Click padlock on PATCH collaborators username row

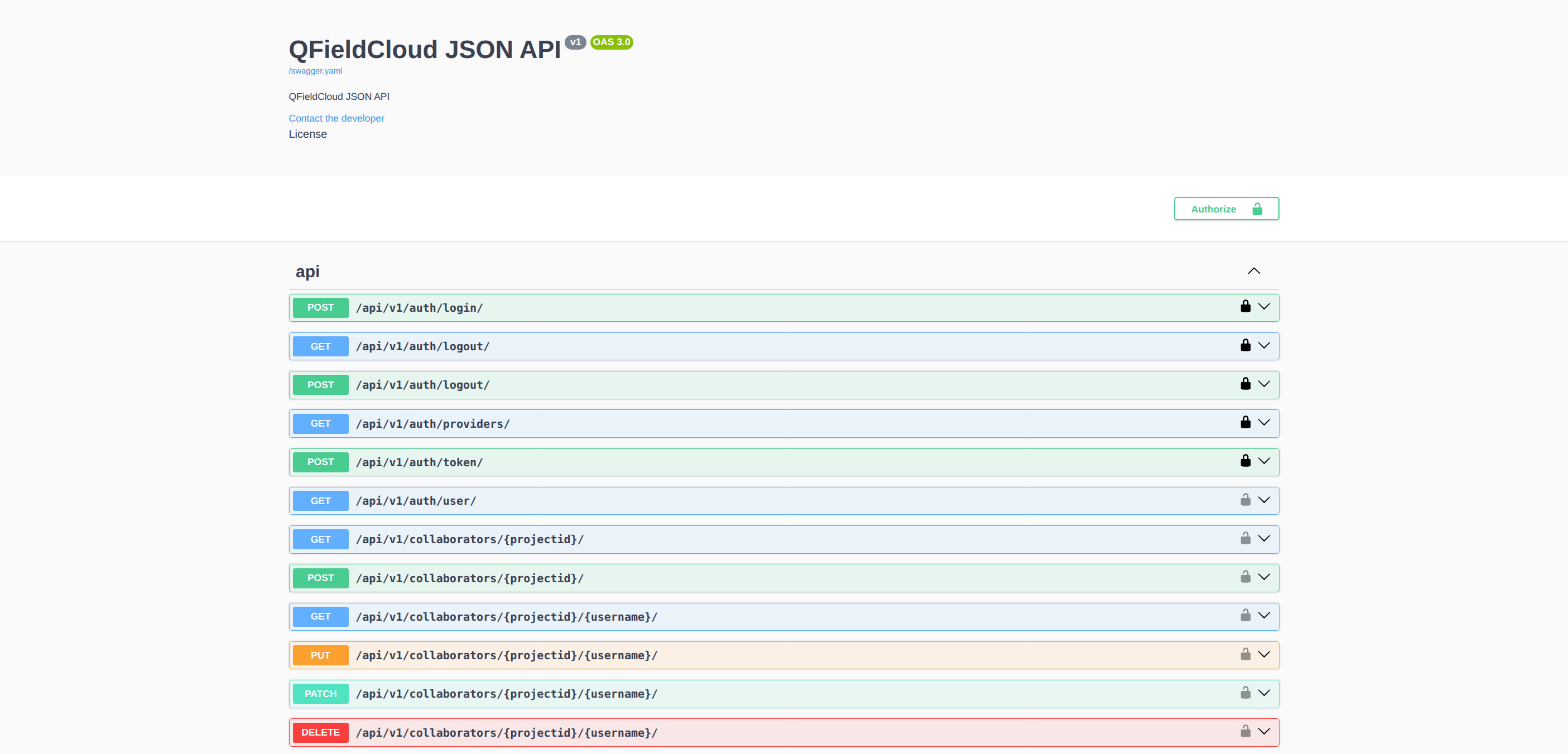click(1245, 693)
